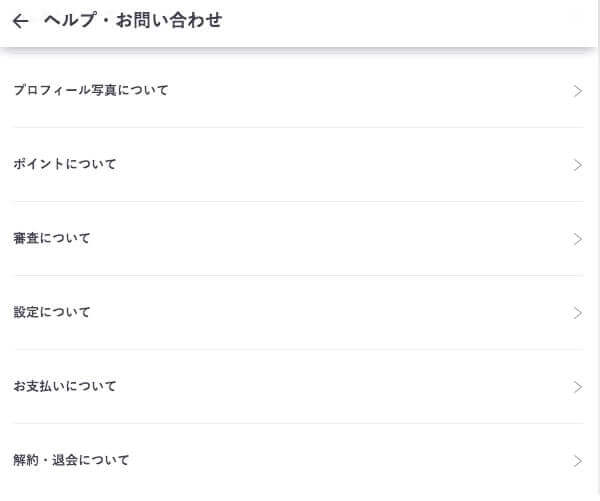The width and height of the screenshot is (600, 501).
Task: Open the プロフィール写真について text label
Action: click(91, 90)
